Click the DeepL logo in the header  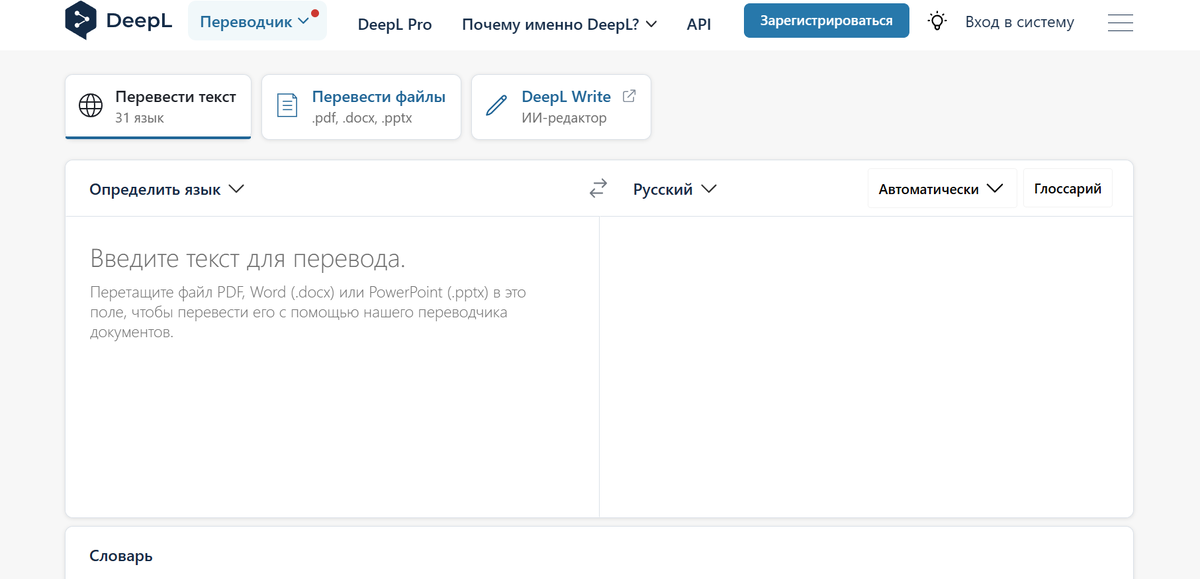[119, 21]
